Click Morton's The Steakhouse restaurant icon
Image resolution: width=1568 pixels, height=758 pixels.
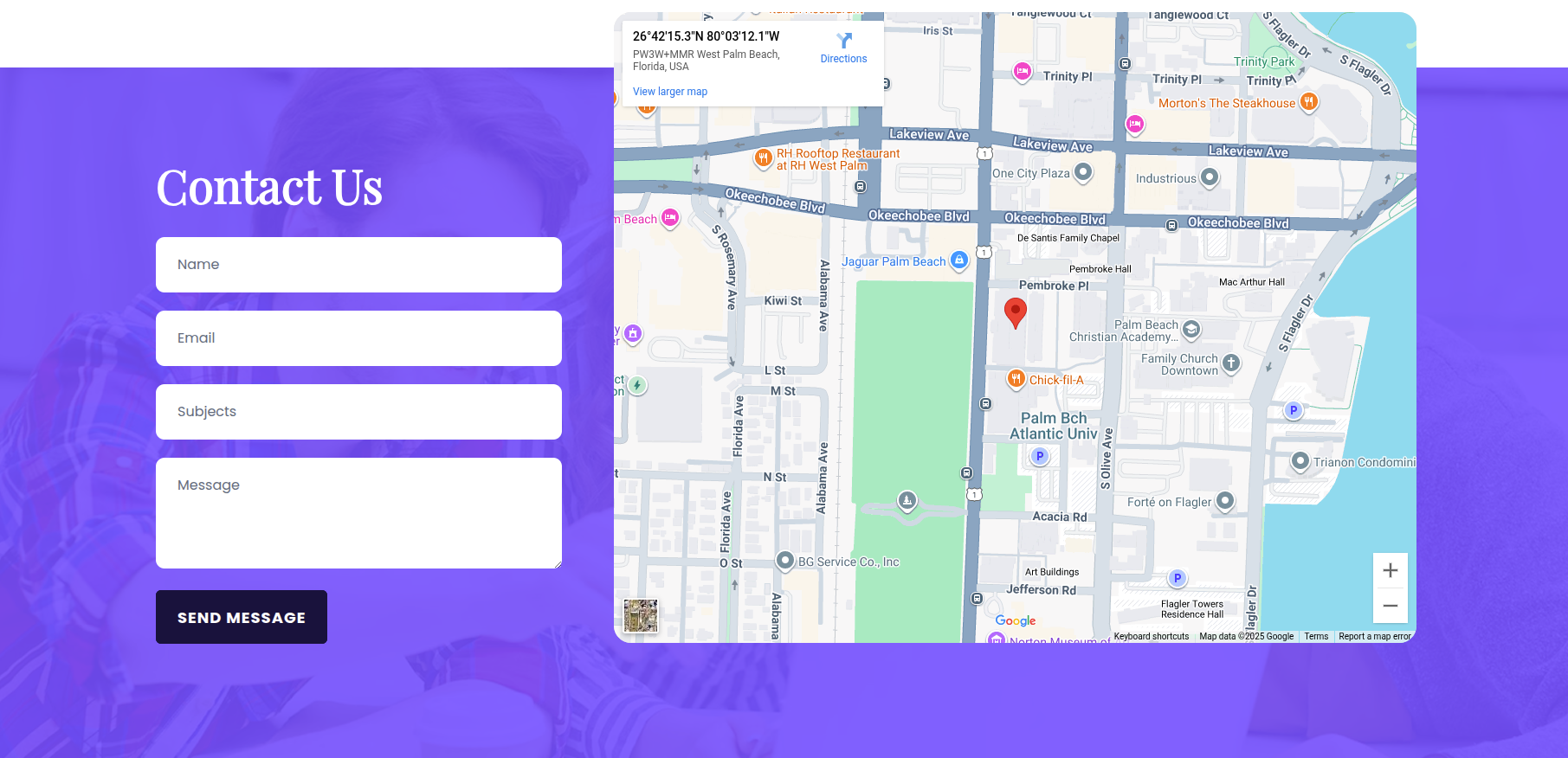click(x=1309, y=102)
